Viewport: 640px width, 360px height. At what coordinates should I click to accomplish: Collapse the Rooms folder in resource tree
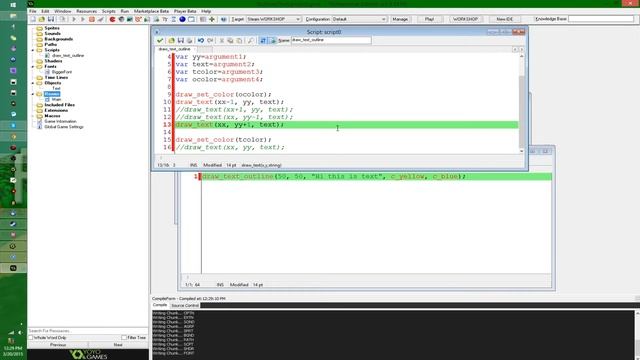33,94
